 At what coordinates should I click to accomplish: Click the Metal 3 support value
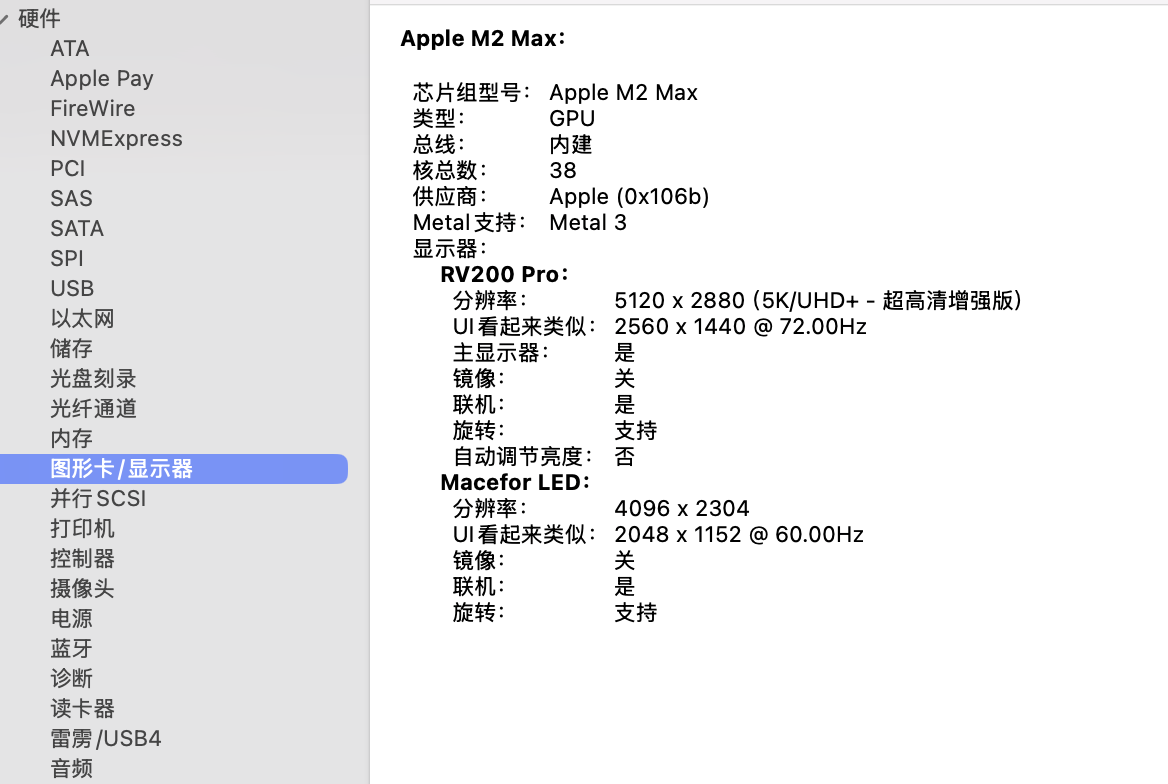588,223
